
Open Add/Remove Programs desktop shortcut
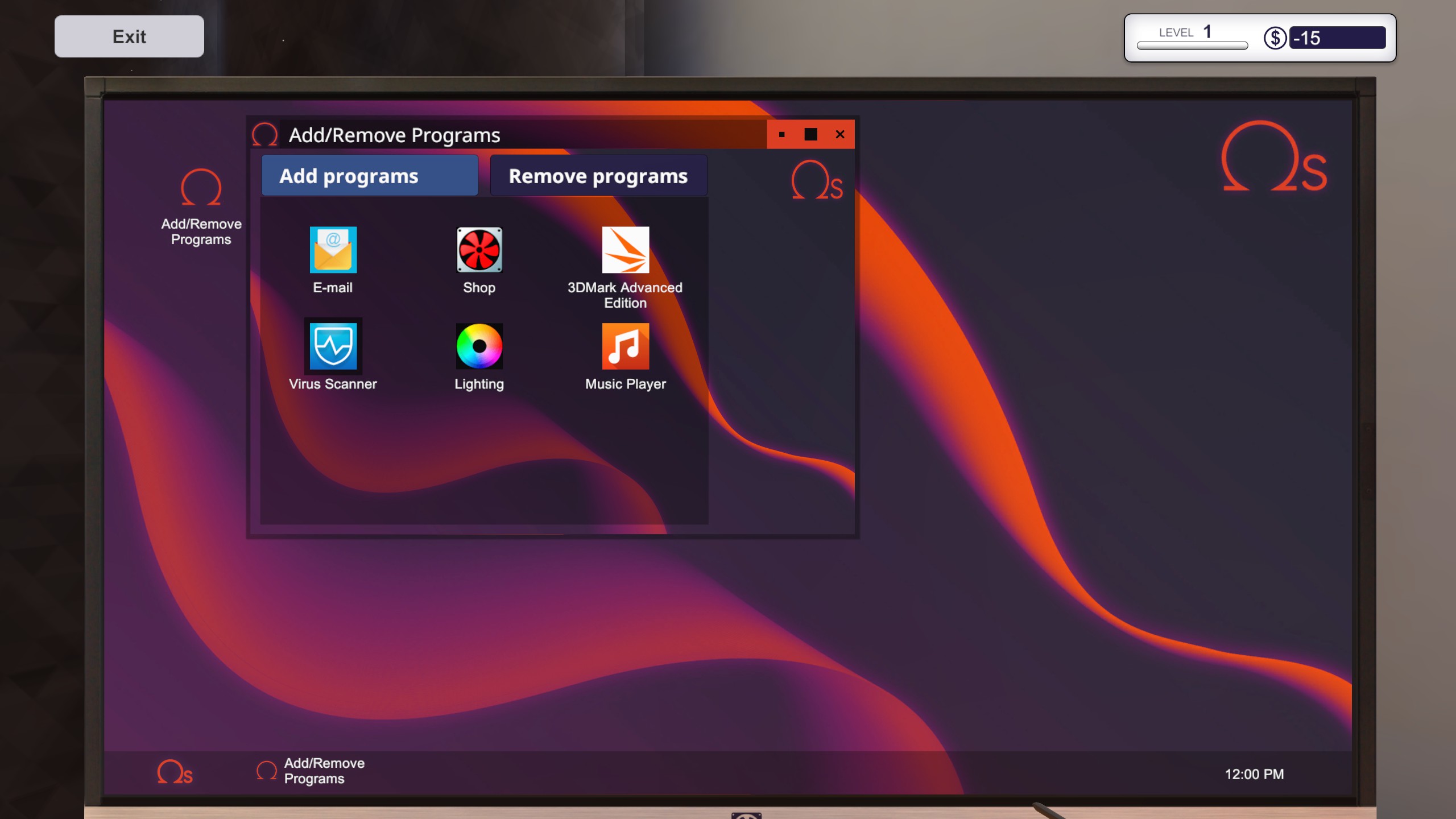(x=201, y=188)
